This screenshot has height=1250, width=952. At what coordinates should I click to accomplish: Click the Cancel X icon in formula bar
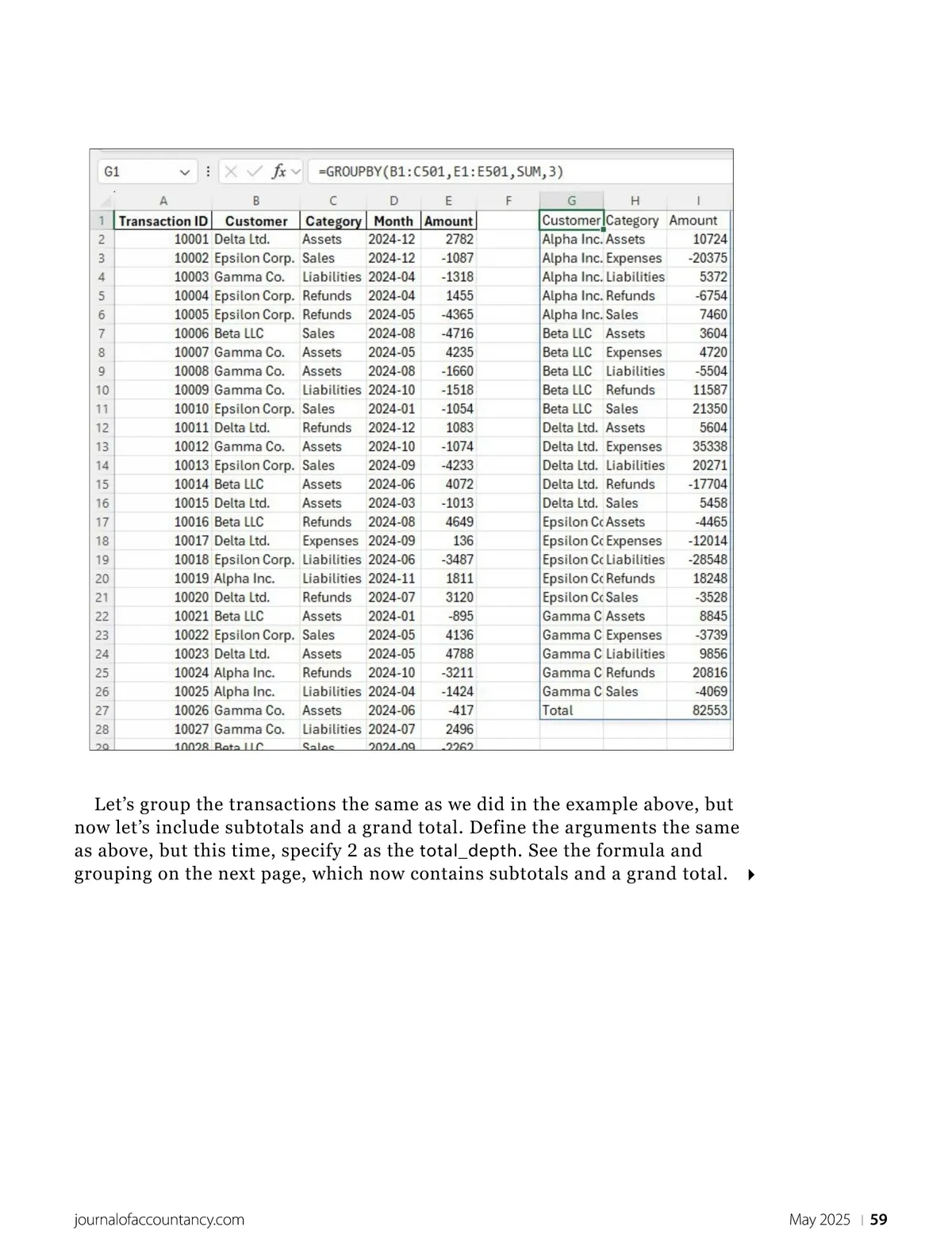(x=231, y=171)
